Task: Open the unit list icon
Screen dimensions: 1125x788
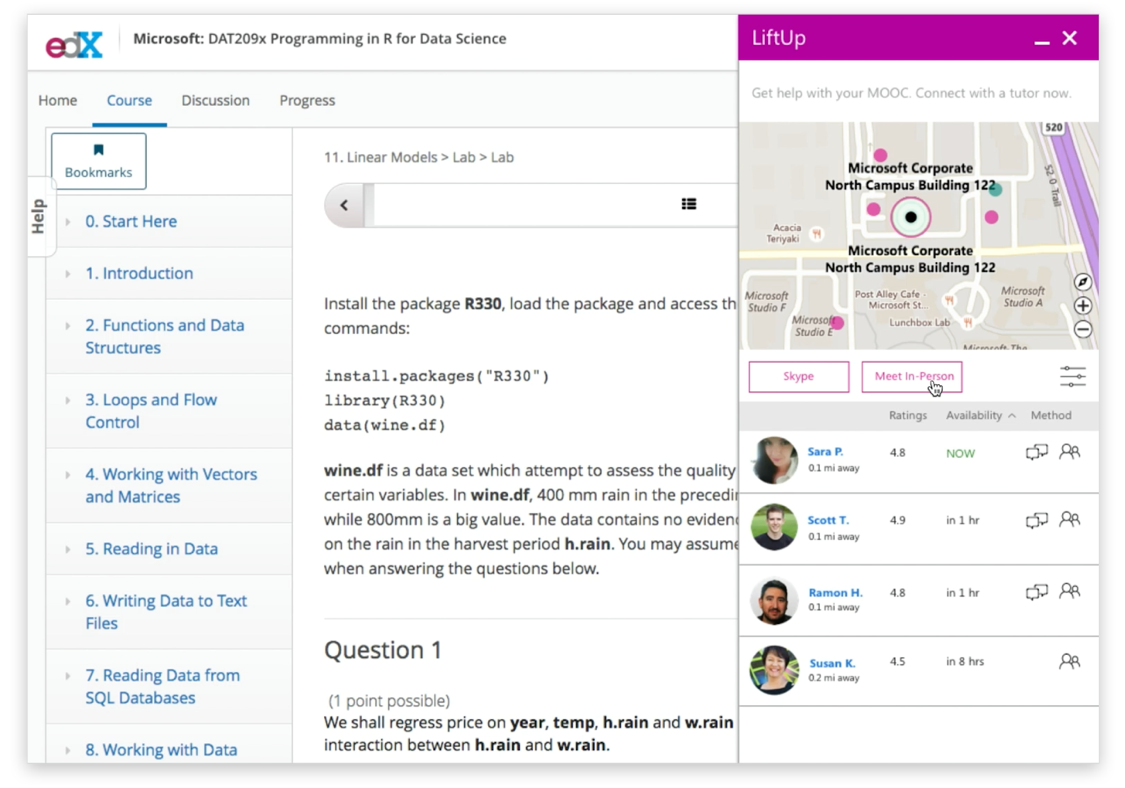Action: click(689, 205)
